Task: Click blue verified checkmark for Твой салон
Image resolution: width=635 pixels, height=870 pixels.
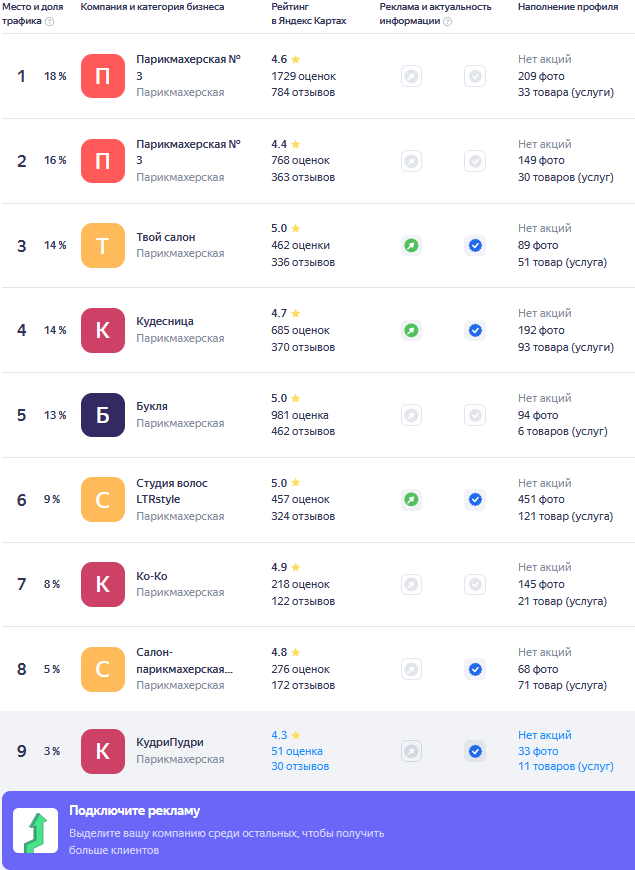Action: [475, 245]
